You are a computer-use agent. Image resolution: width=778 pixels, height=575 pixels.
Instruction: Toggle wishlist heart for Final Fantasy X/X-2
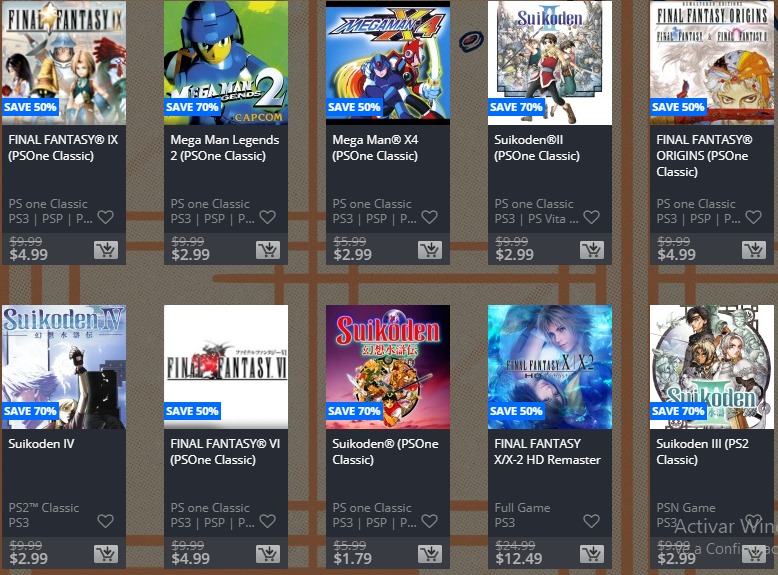pyautogui.click(x=591, y=521)
